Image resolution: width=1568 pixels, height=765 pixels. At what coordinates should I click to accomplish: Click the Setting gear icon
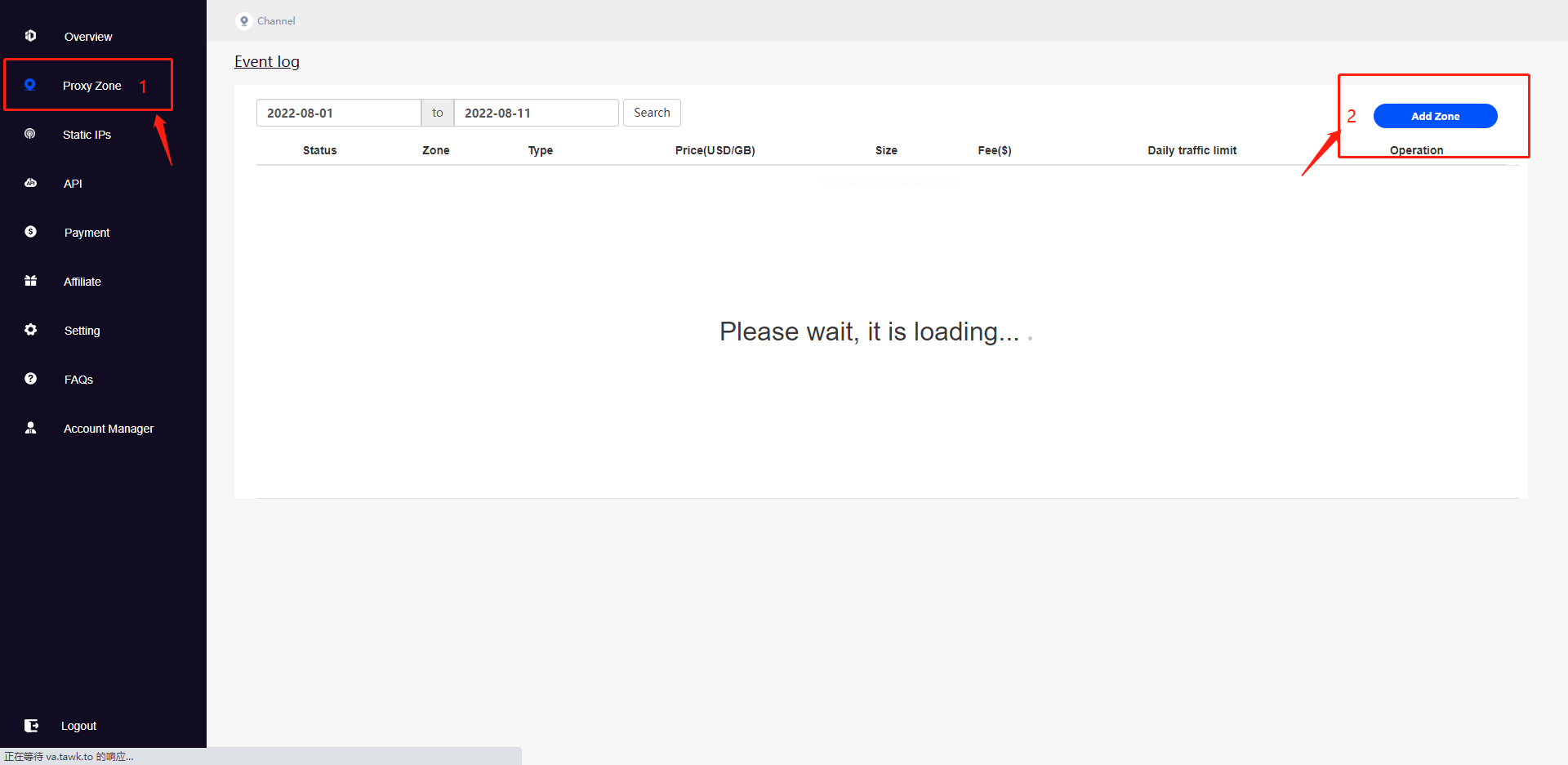pyautogui.click(x=30, y=330)
